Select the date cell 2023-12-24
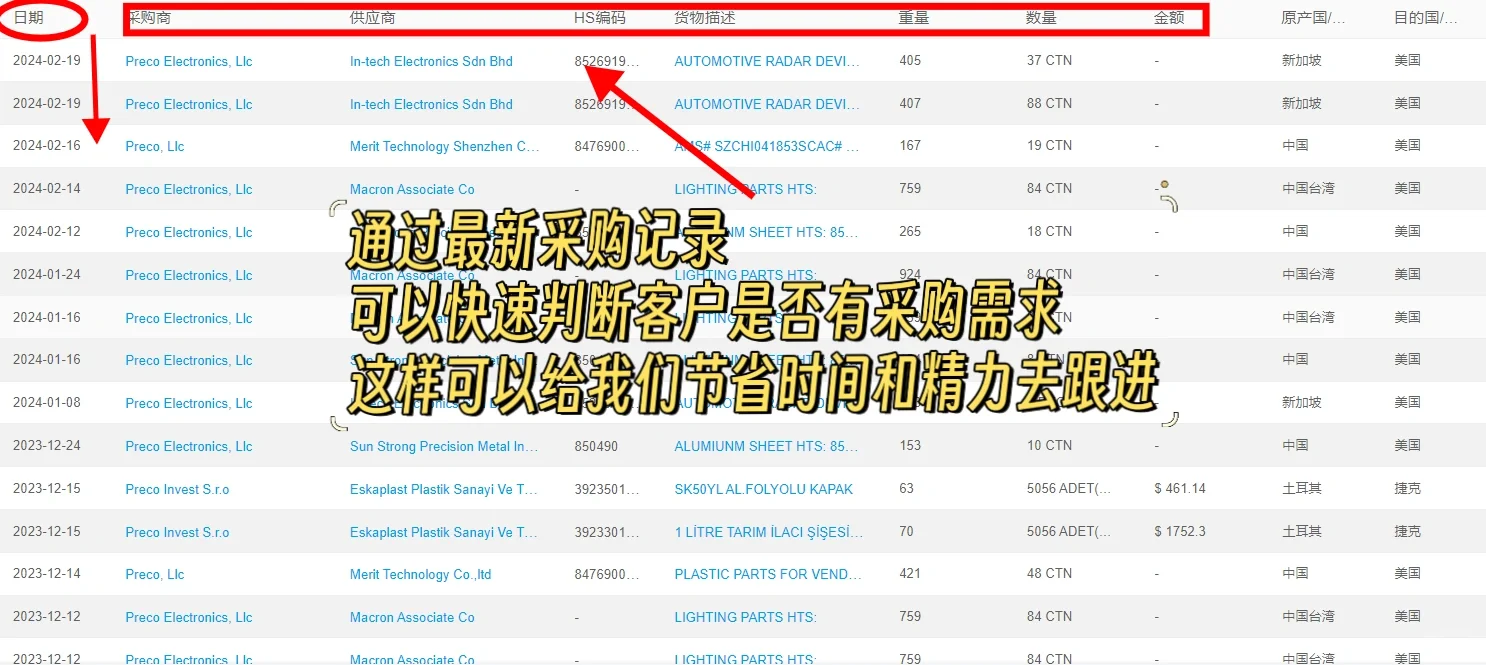 tap(47, 446)
